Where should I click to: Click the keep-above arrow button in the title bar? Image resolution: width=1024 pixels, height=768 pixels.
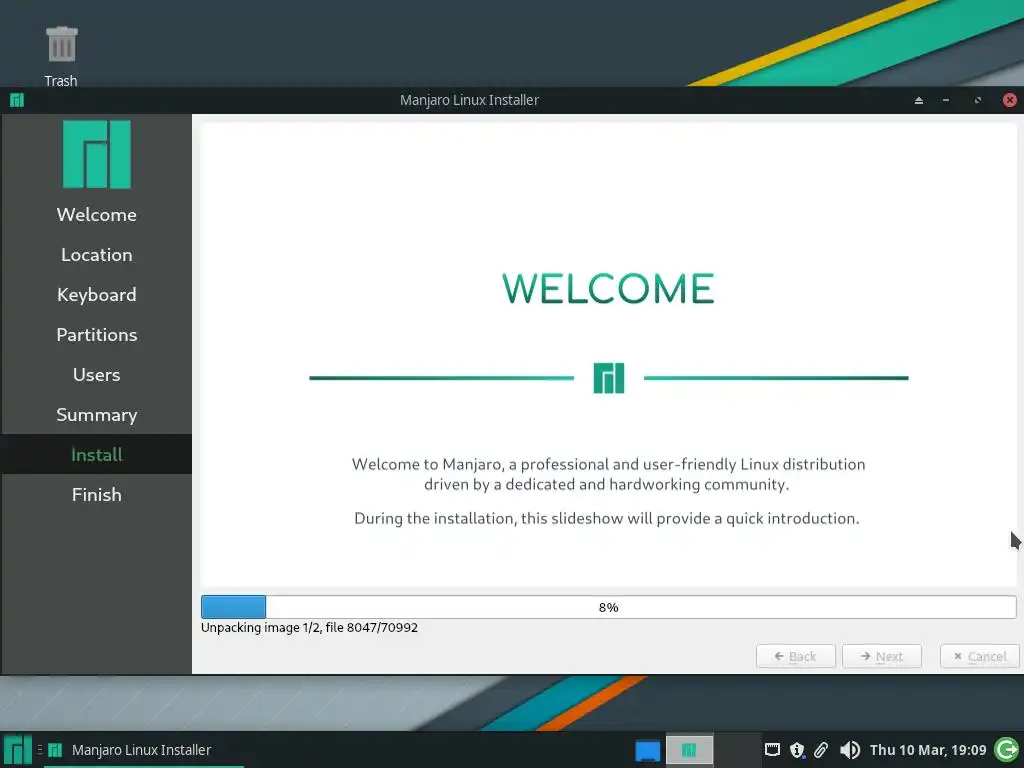[919, 100]
